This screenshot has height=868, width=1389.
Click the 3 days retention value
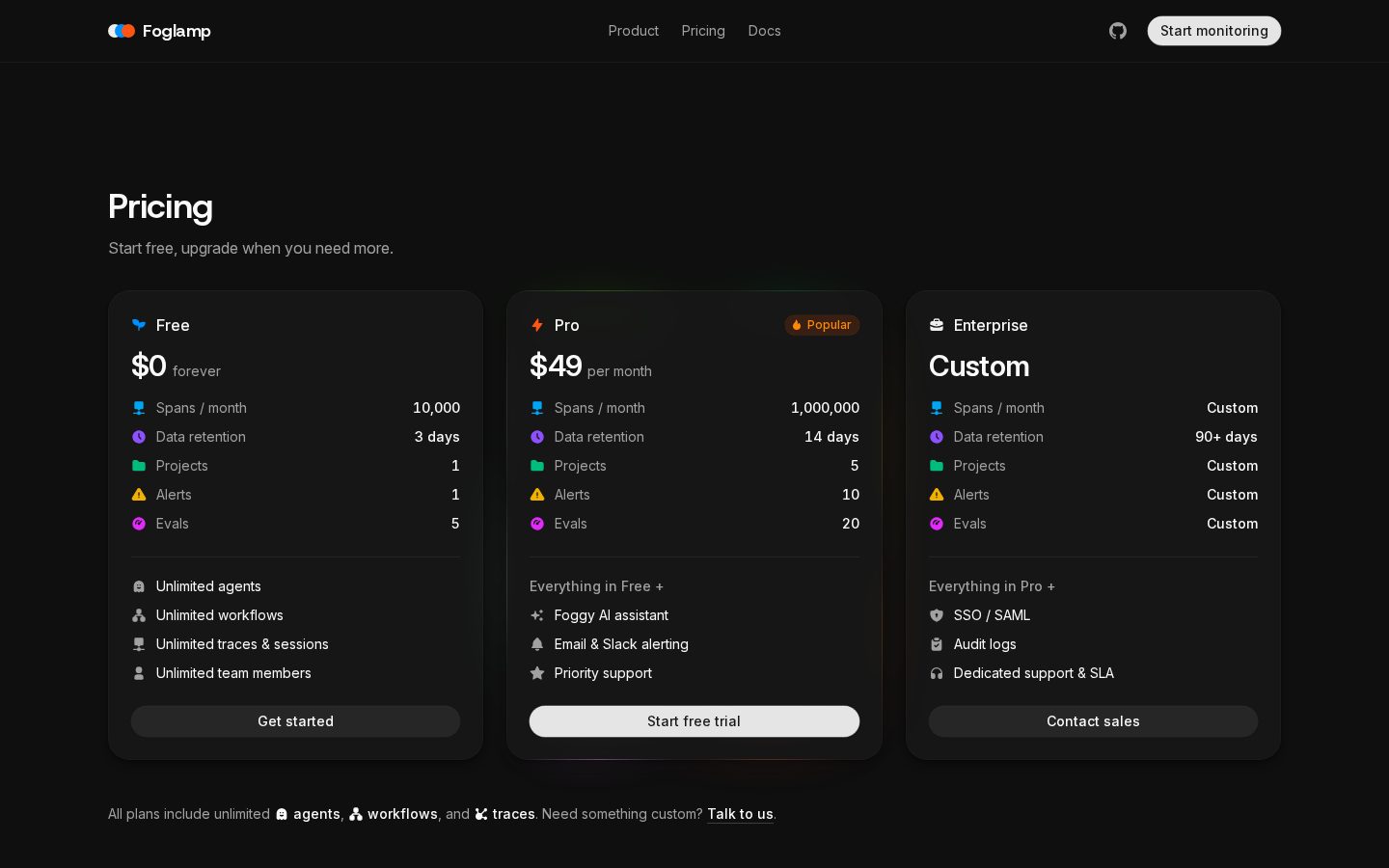pos(437,437)
